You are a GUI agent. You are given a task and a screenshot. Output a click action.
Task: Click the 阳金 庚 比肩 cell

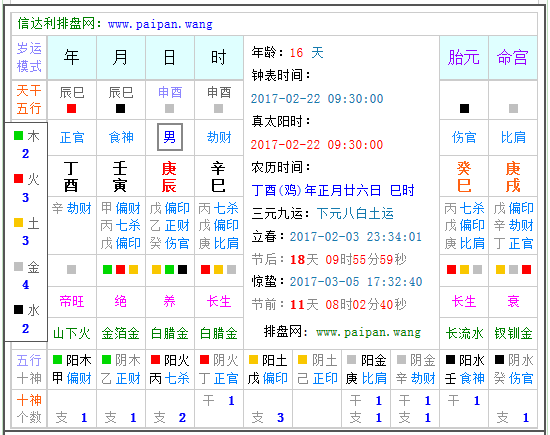[367, 369]
